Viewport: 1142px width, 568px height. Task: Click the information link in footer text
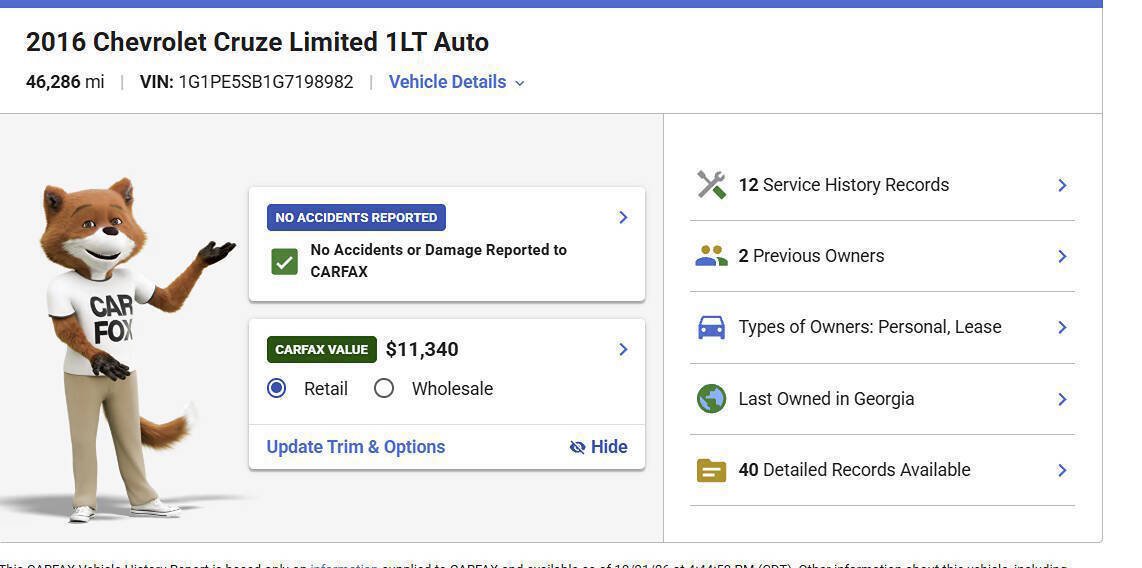click(x=344, y=564)
